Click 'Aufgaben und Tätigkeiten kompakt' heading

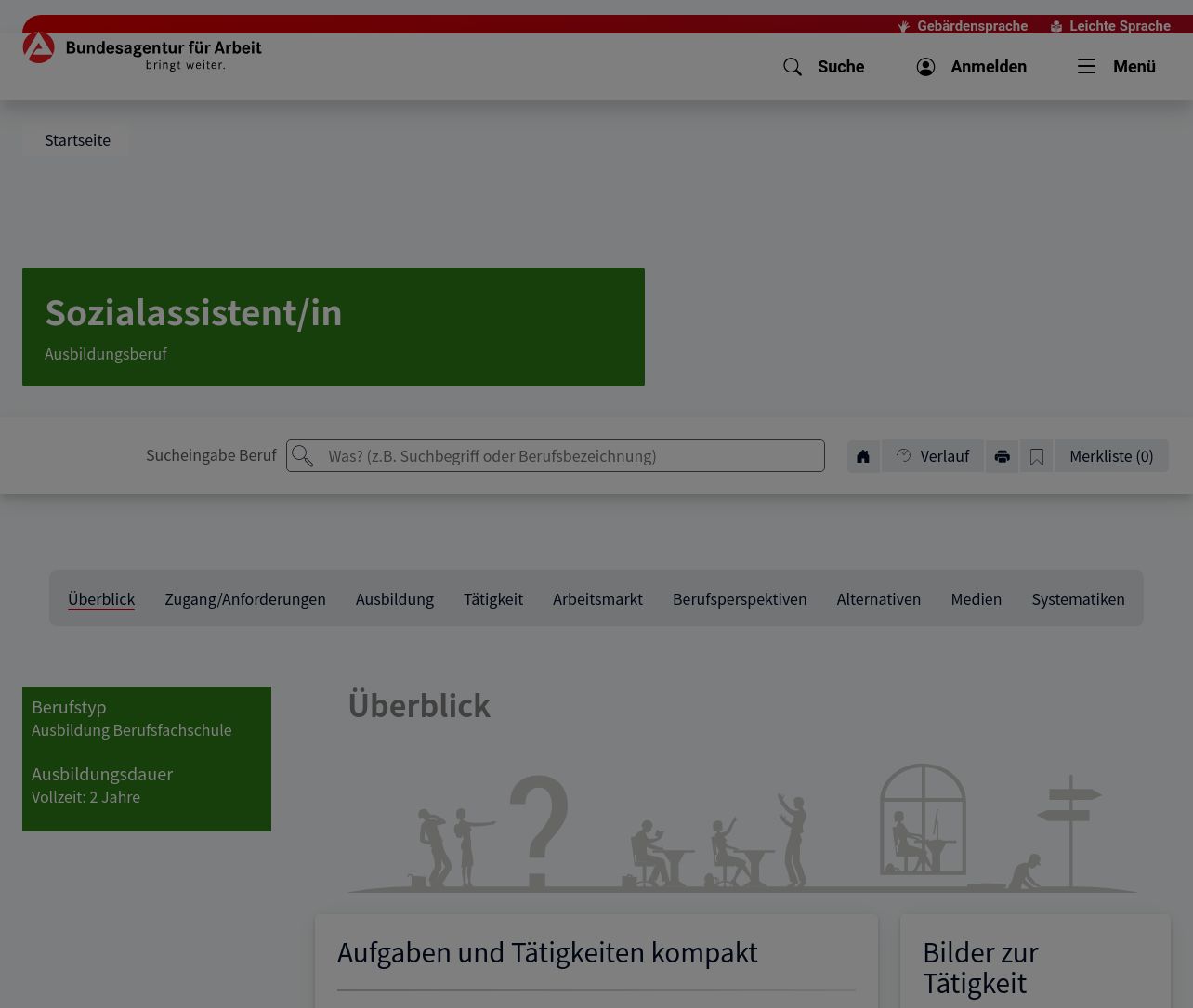point(547,953)
